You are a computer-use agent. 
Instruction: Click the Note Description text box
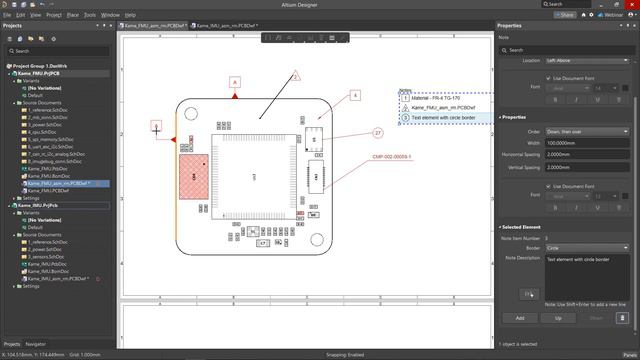(x=587, y=278)
